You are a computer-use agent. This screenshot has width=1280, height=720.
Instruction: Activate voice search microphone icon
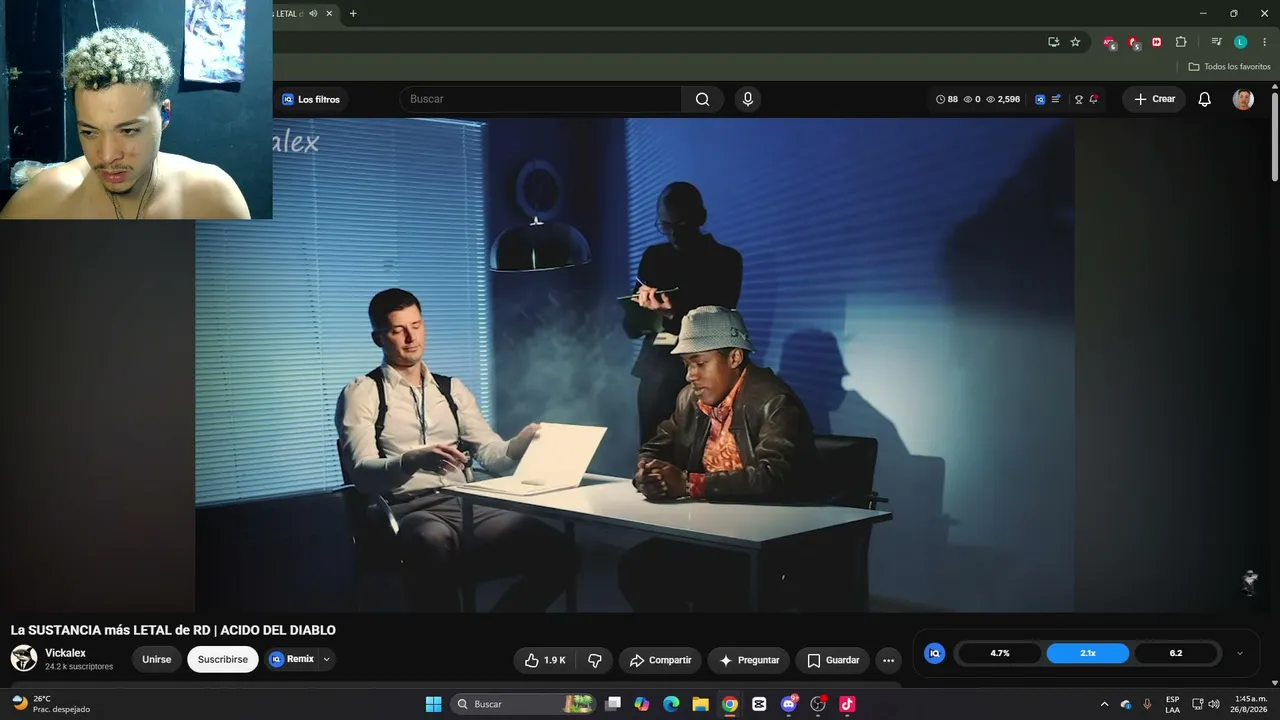coord(747,99)
